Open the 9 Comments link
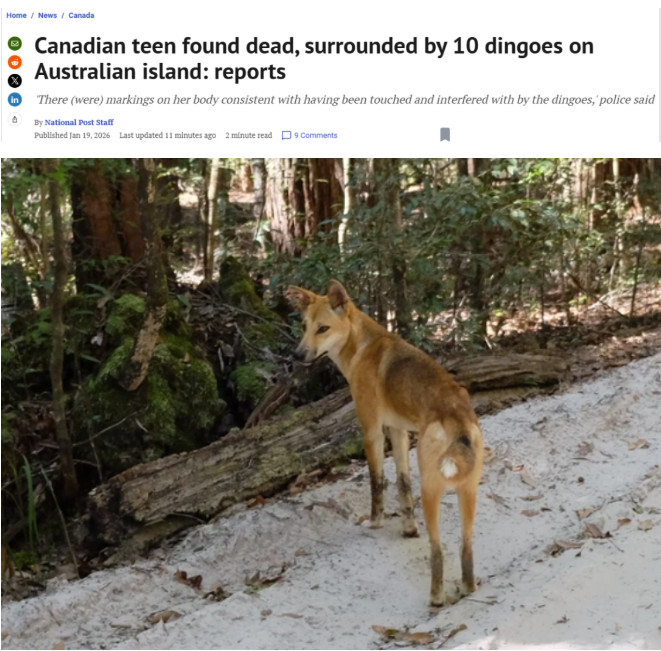 point(316,135)
